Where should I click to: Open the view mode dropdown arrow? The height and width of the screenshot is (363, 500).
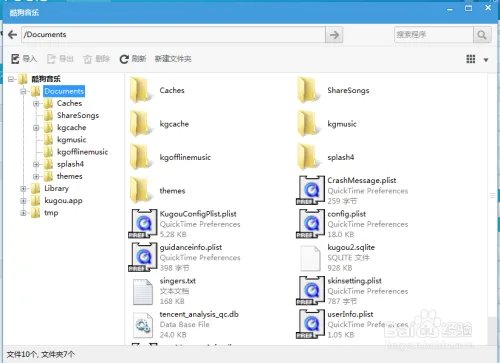pyautogui.click(x=486, y=60)
